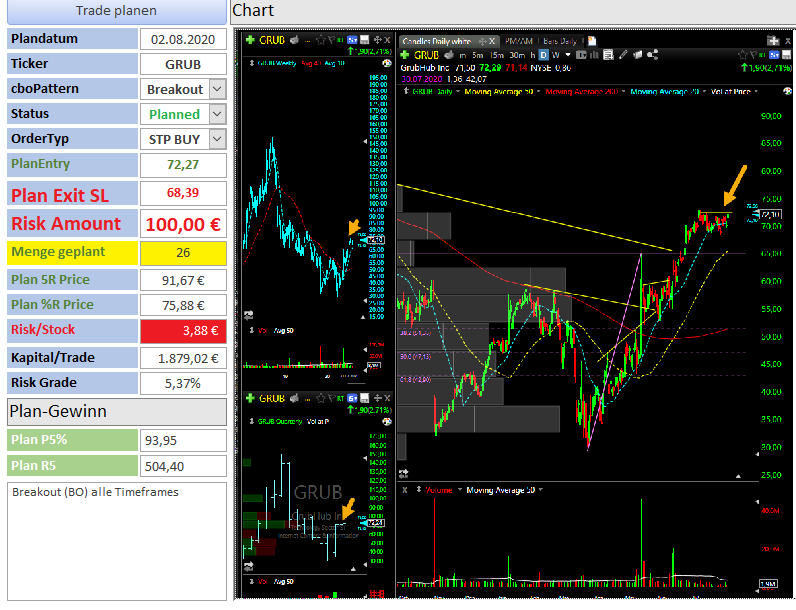
Task: Open the OrderTyp STP BUY dropdown
Action: (x=217, y=139)
